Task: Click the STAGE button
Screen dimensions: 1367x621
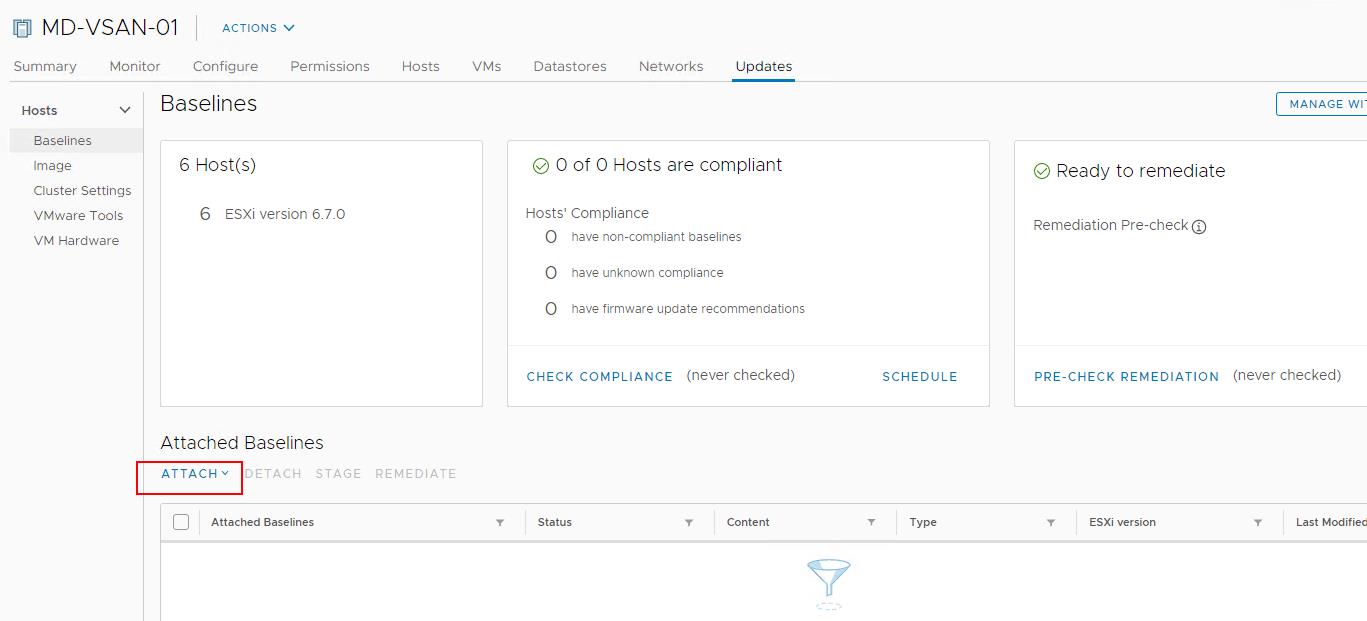Action: coord(338,474)
